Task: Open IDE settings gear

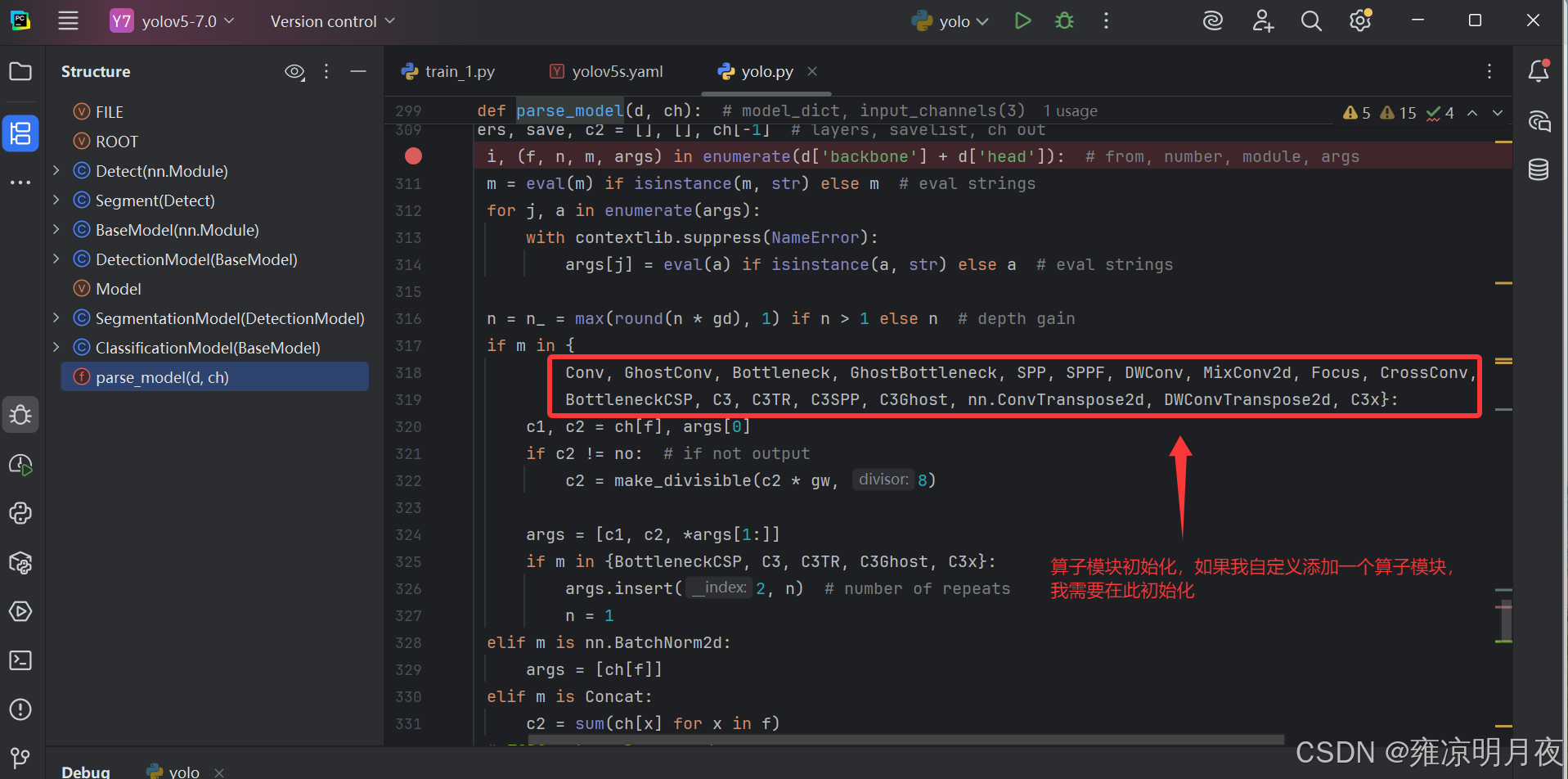Action: point(1360,20)
